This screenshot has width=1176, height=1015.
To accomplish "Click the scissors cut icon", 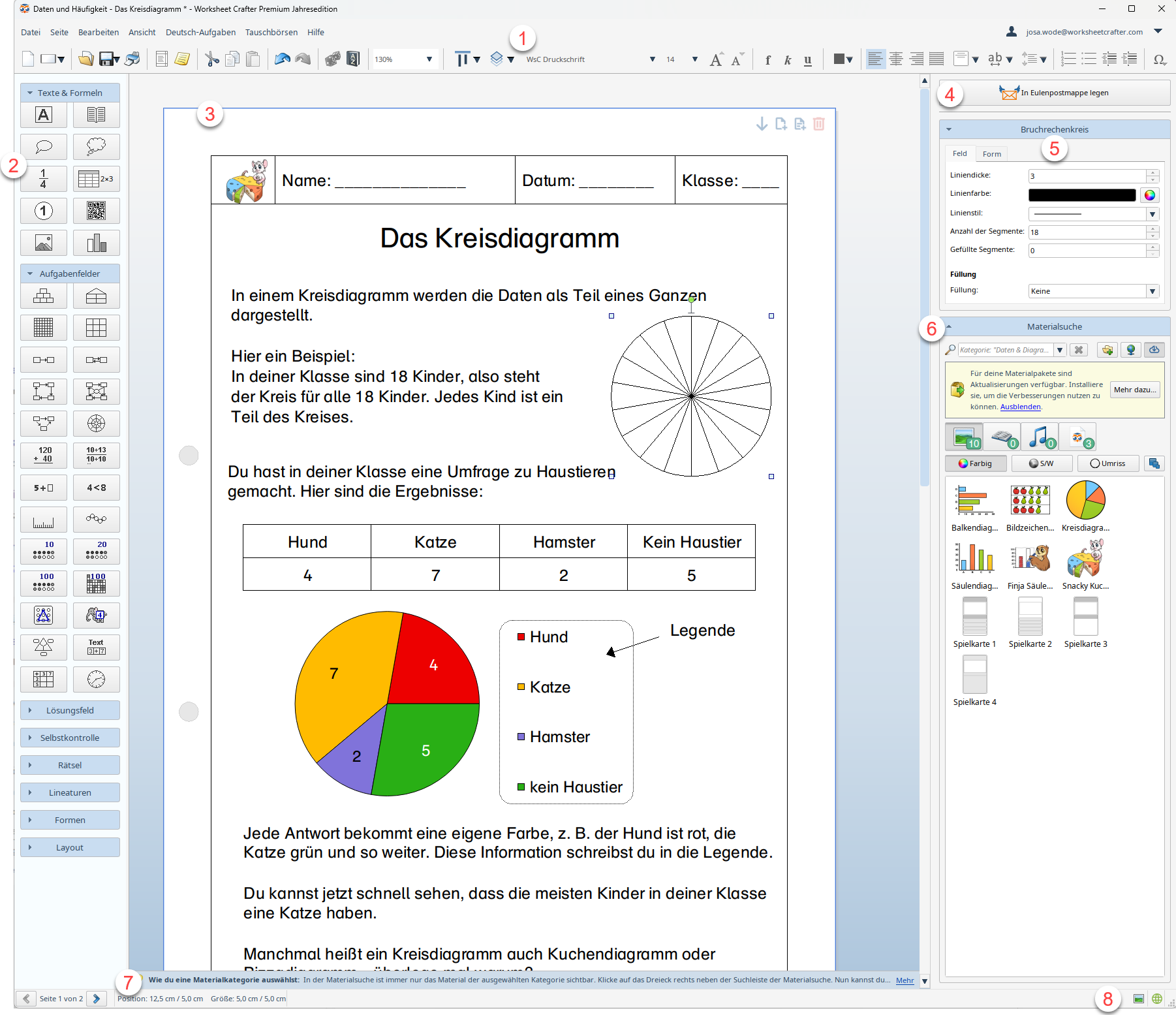I will (x=212, y=59).
